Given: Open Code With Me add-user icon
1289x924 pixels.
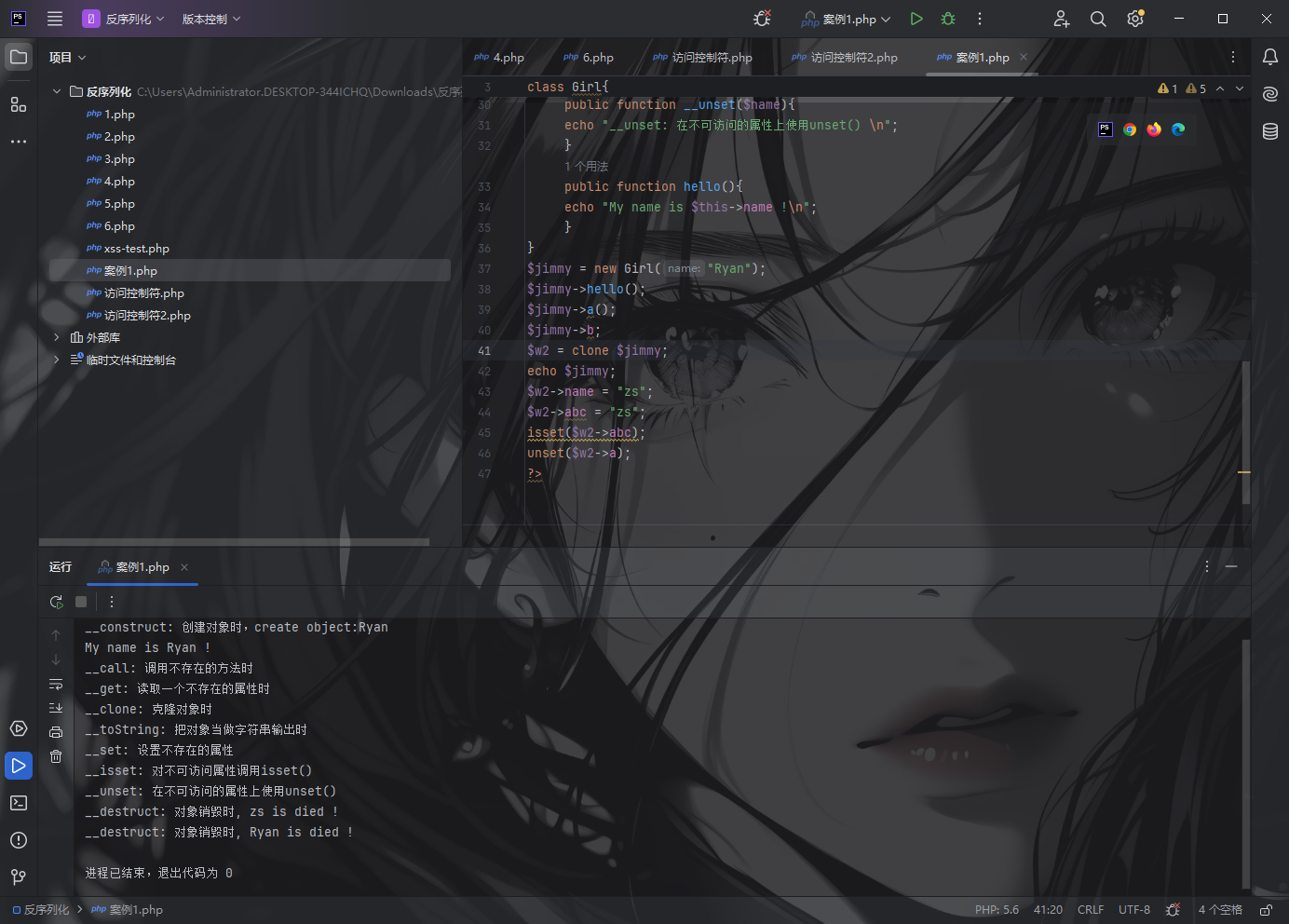Looking at the screenshot, I should 1062,19.
